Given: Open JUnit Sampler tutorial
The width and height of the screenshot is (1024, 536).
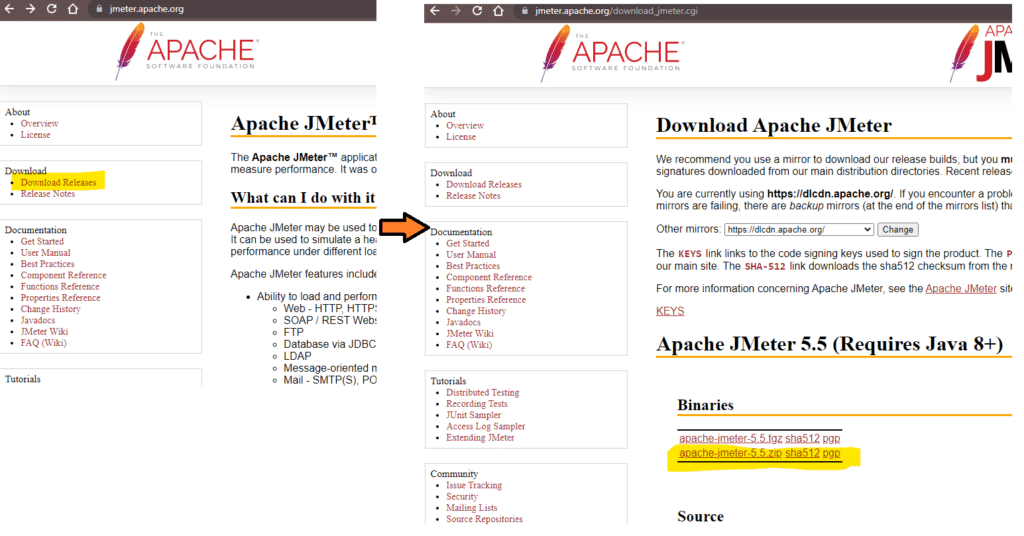Looking at the screenshot, I should (473, 415).
